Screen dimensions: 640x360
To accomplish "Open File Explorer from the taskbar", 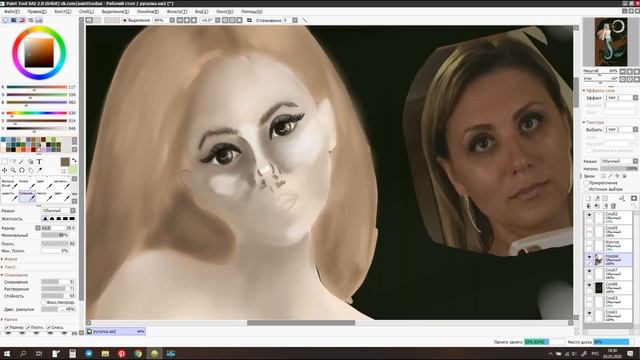I will point(105,353).
